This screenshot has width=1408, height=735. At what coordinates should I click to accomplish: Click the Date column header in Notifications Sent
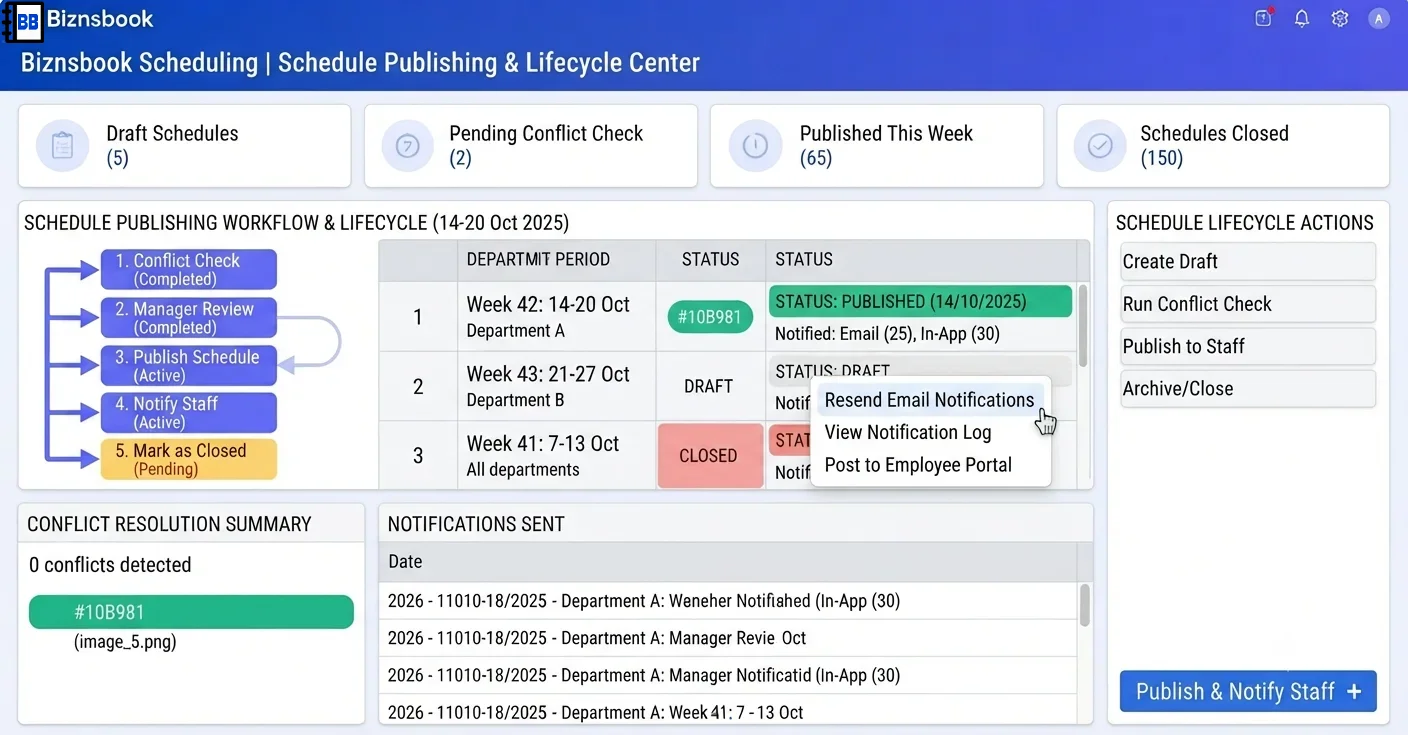728,562
